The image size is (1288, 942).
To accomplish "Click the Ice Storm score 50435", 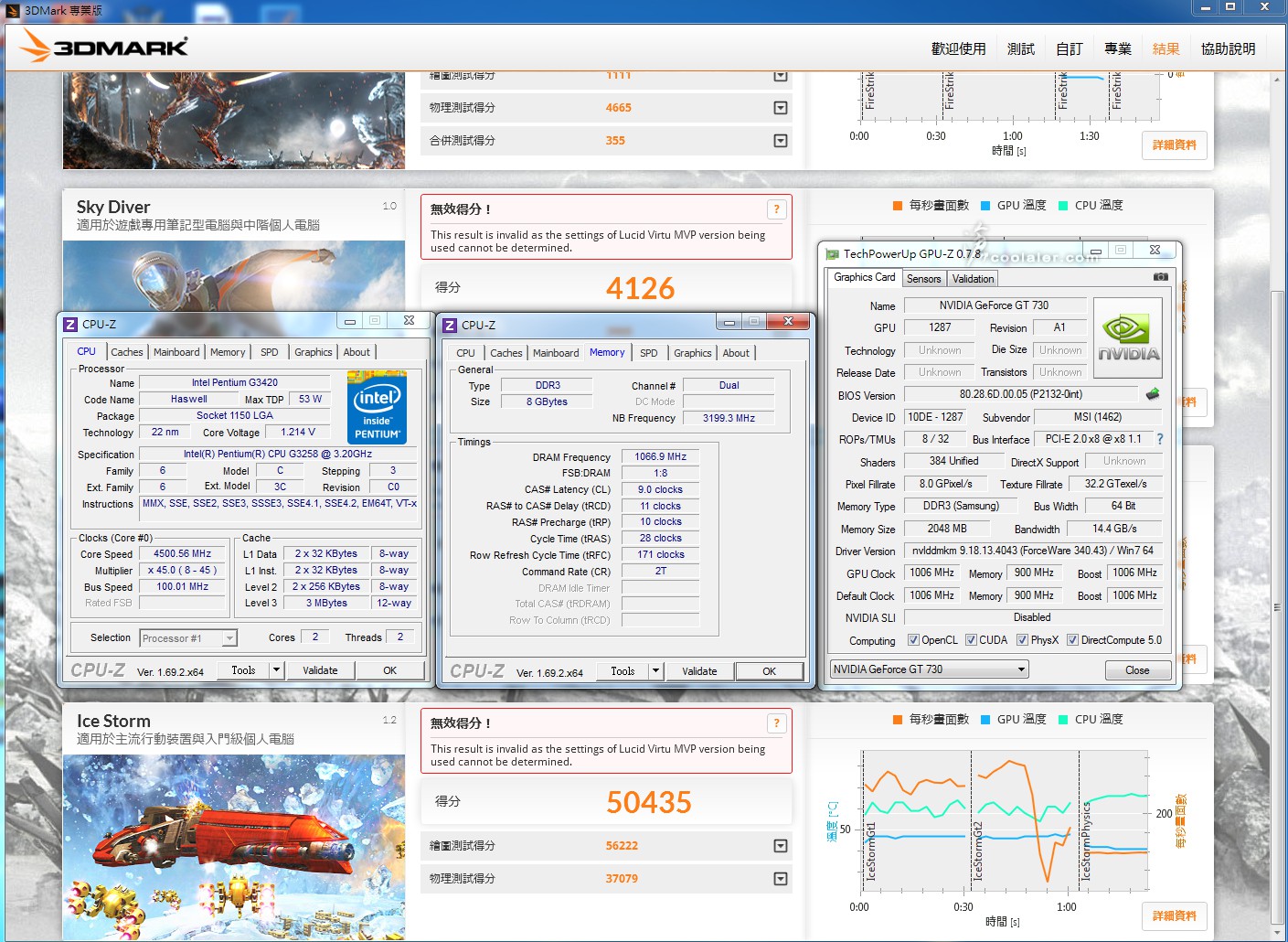I will tap(649, 802).
